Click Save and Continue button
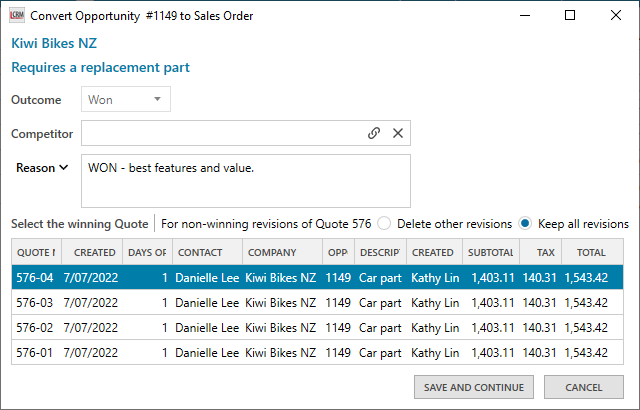 (473, 387)
